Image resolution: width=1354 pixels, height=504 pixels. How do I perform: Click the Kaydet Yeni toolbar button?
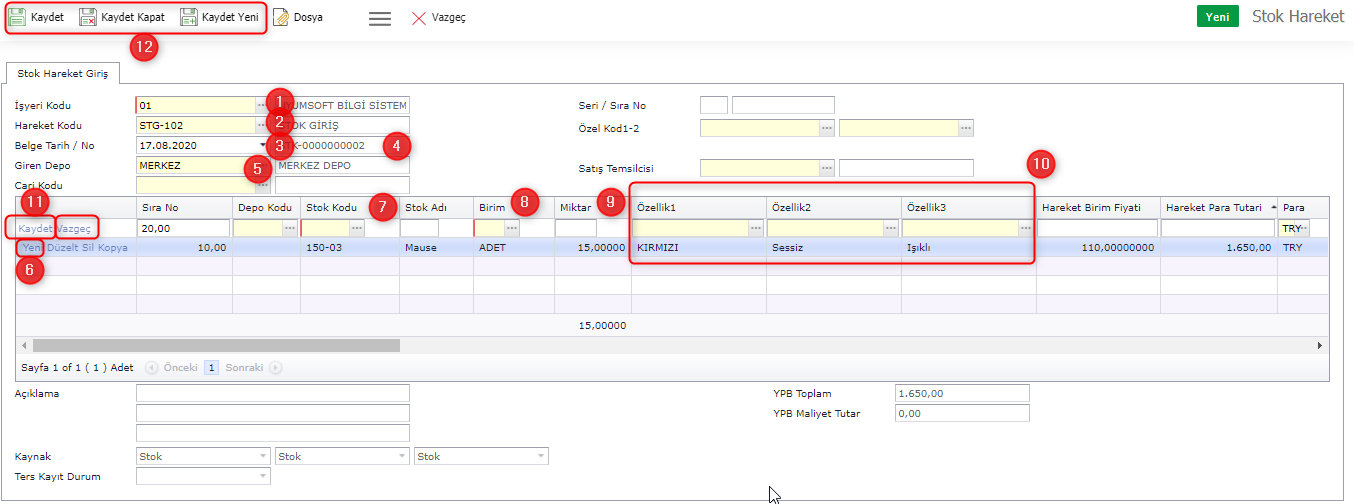point(219,17)
